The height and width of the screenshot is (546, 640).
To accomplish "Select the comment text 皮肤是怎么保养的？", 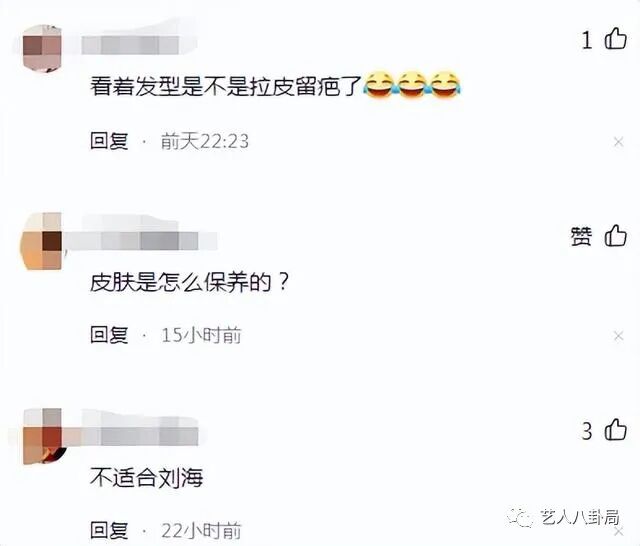I will (190, 282).
